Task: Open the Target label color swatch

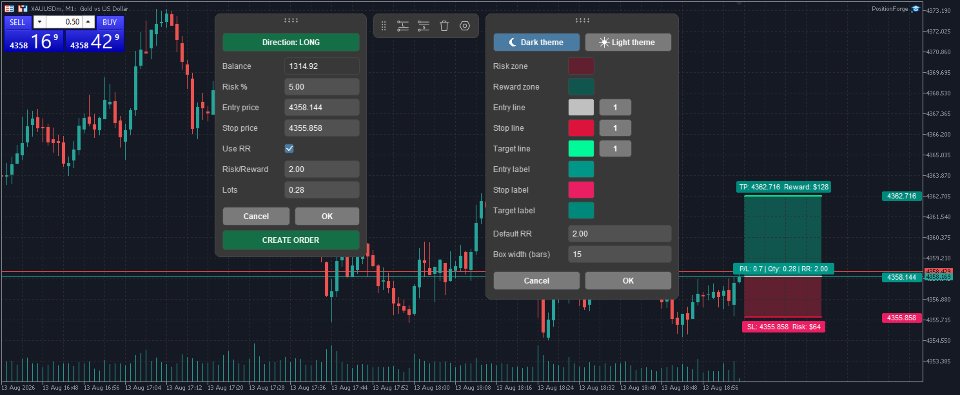Action: (581, 210)
